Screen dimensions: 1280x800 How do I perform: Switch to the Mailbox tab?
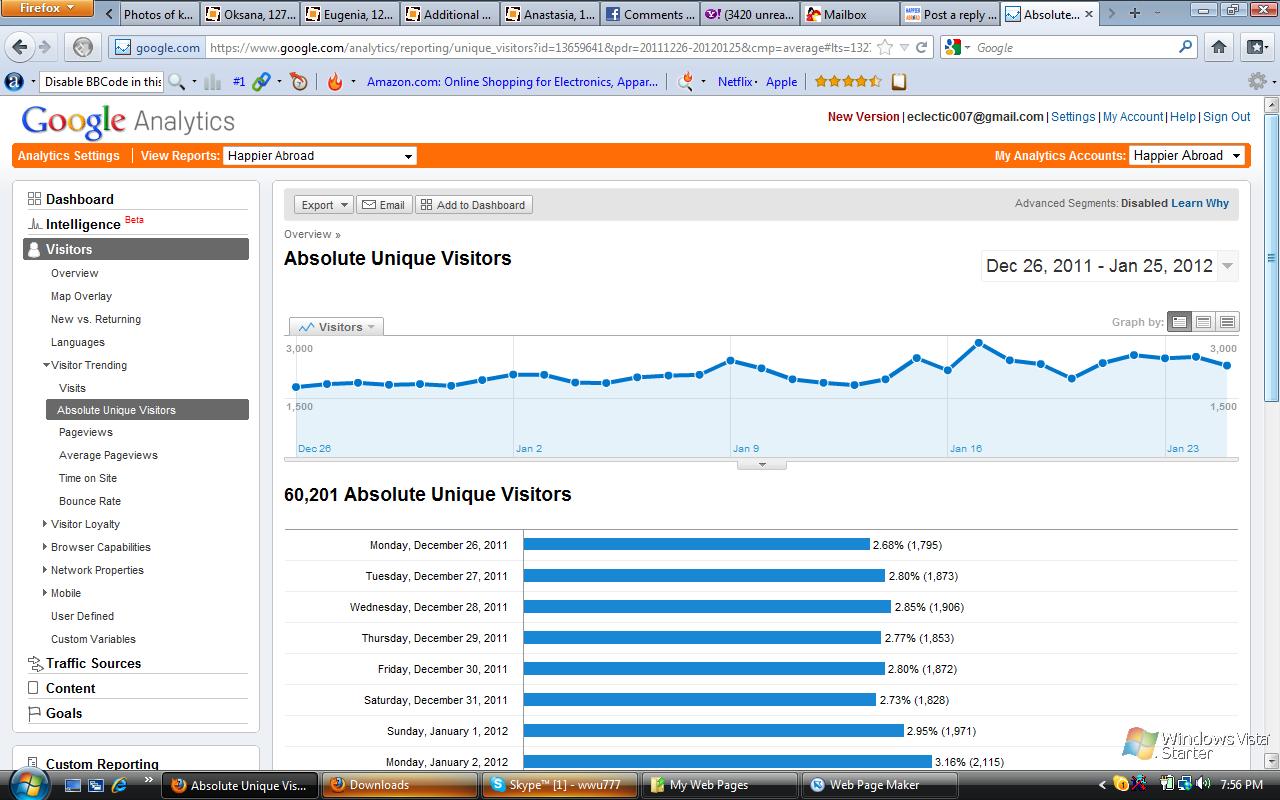[x=849, y=14]
